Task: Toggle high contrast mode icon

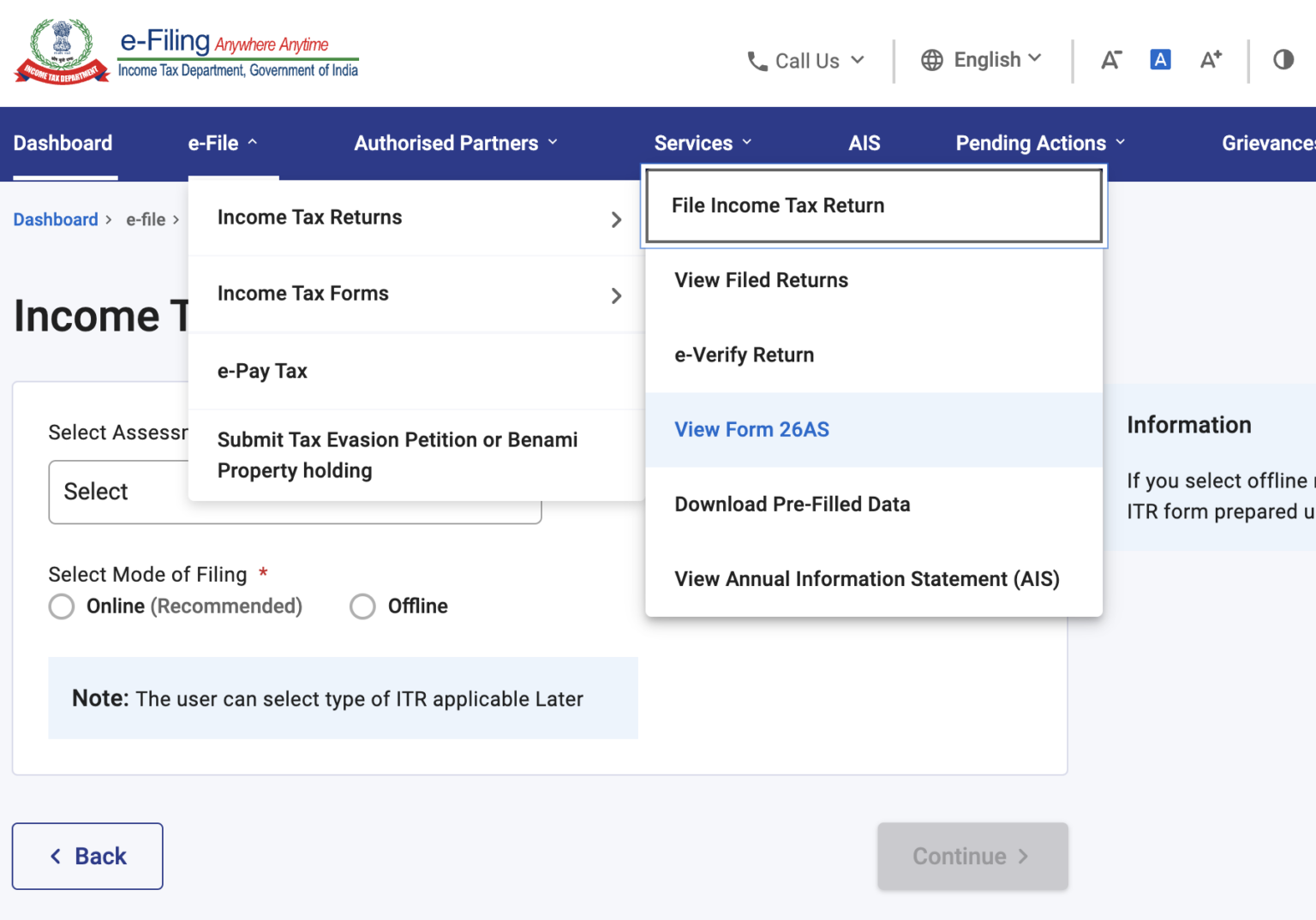Action: click(1283, 59)
